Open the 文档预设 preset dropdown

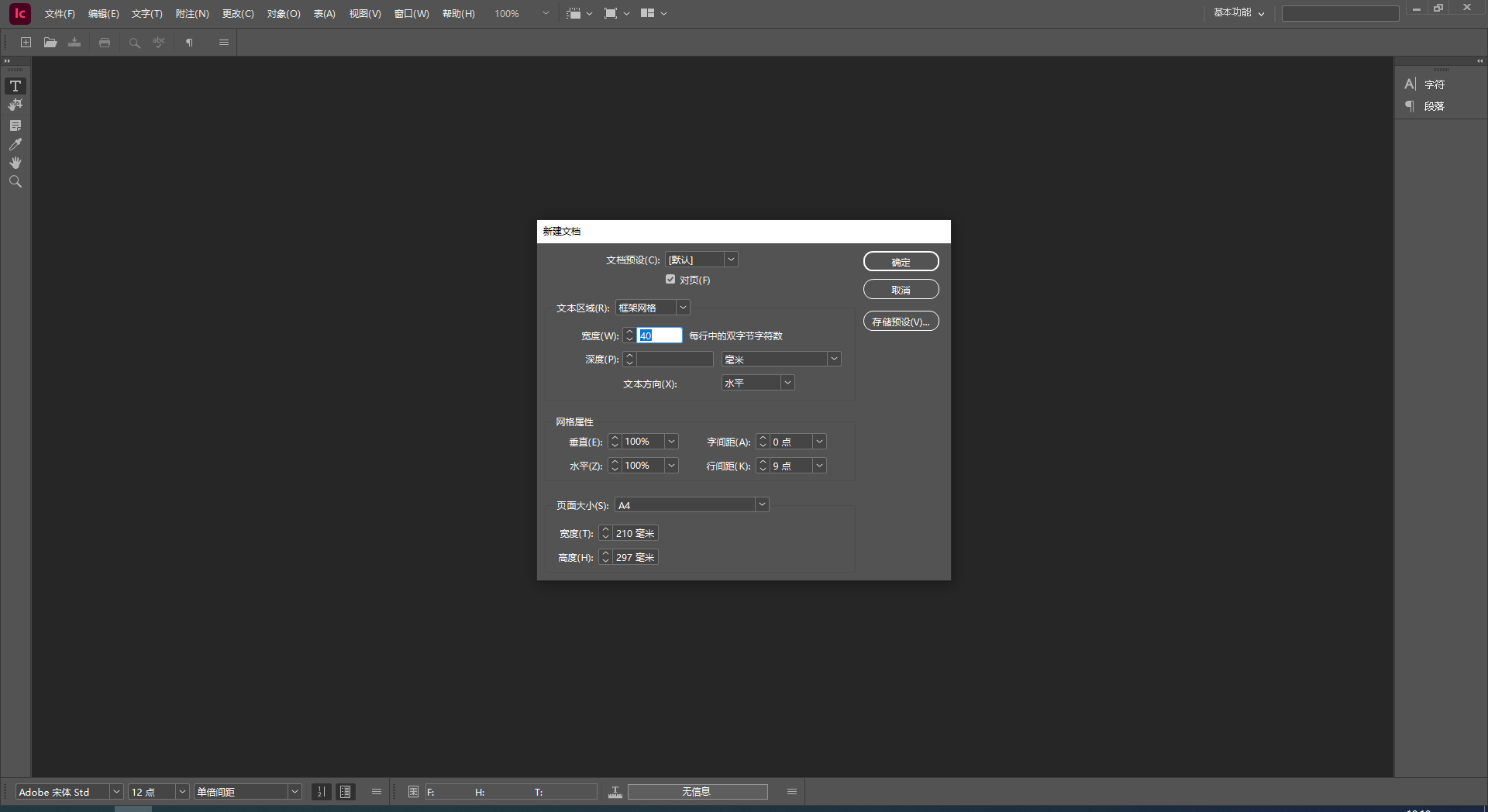(701, 260)
